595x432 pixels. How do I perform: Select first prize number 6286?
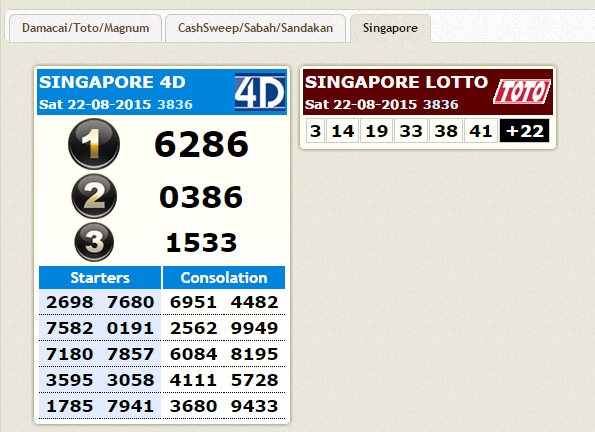pyautogui.click(x=201, y=144)
